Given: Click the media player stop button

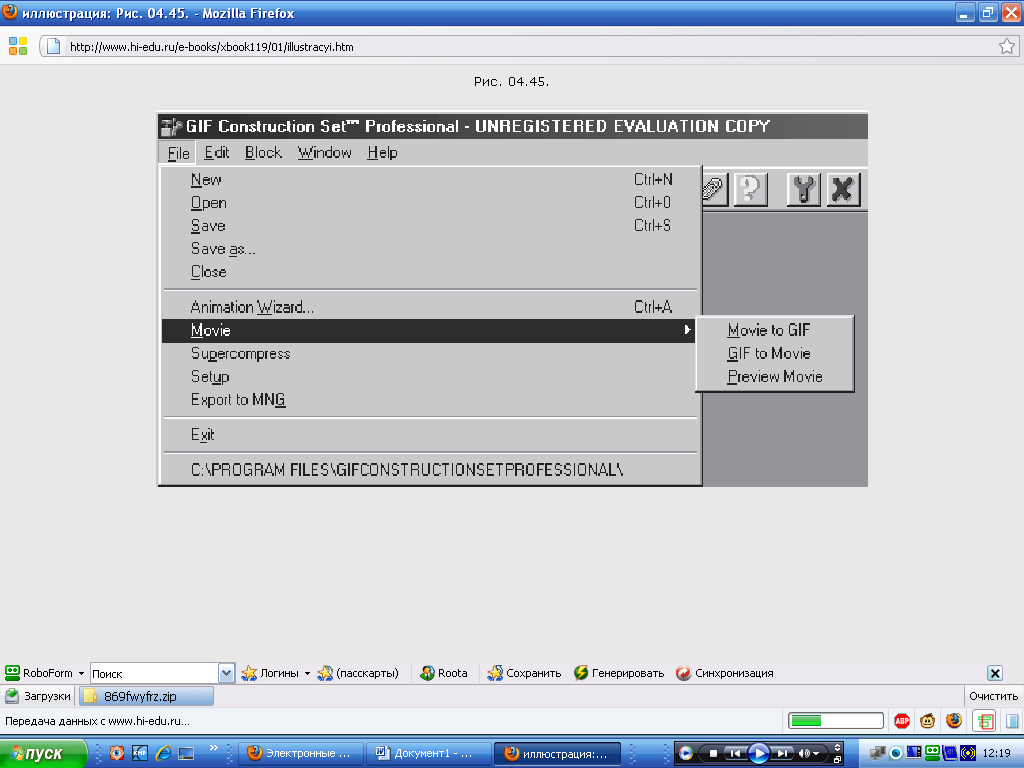Looking at the screenshot, I should coord(713,754).
